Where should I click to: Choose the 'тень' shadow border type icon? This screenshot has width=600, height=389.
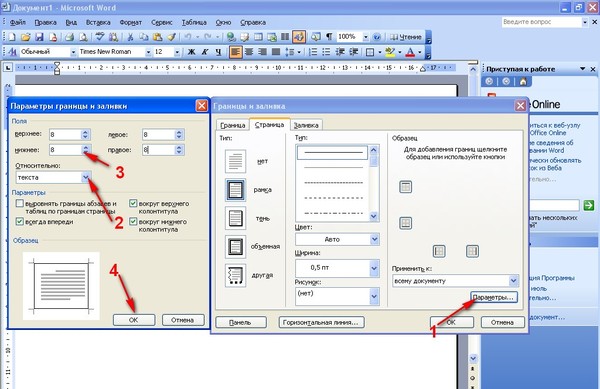[x=235, y=218]
